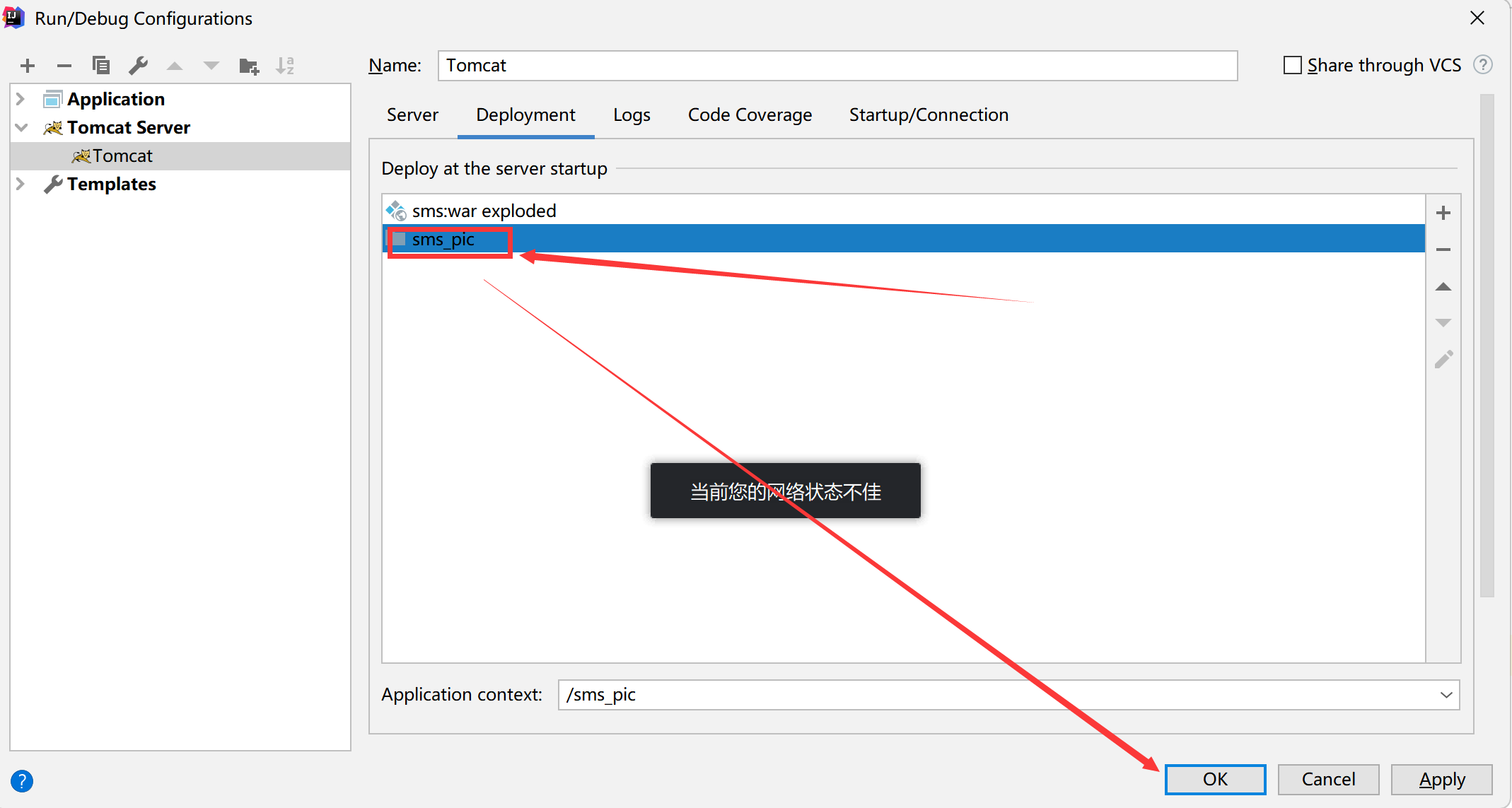Click the Cancel button

pyautogui.click(x=1328, y=779)
